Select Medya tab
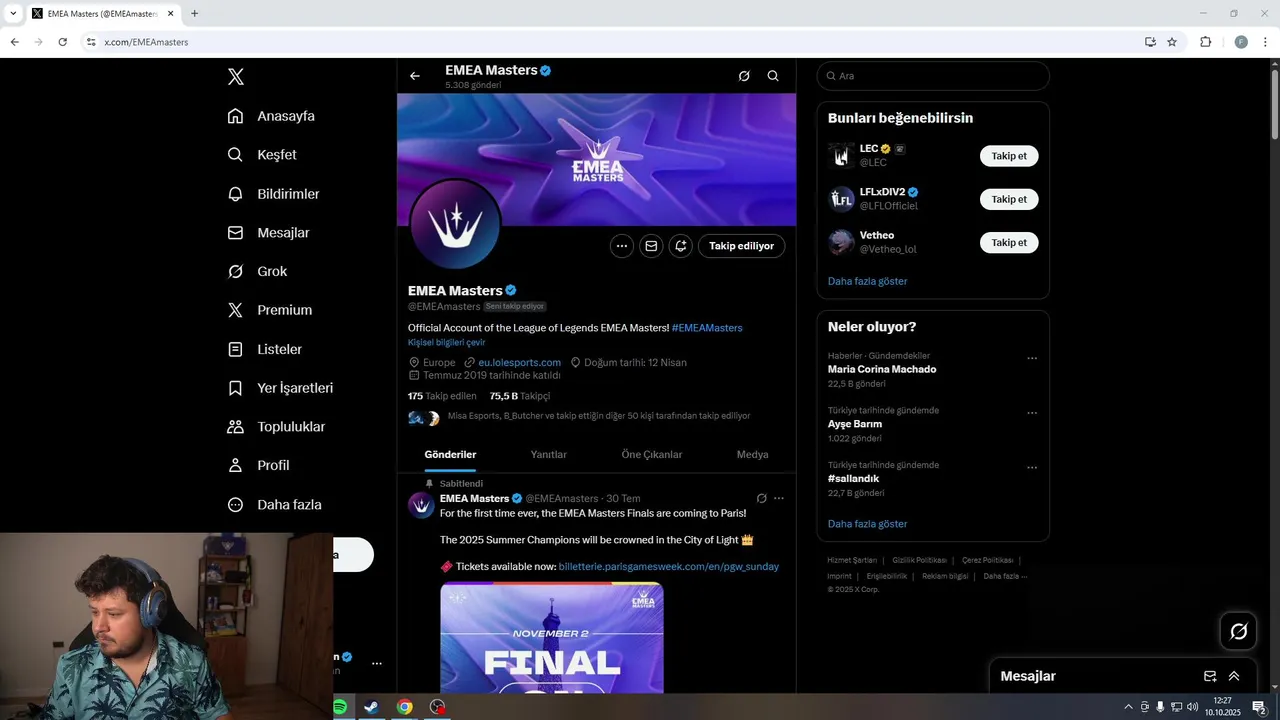The image size is (1280, 720). coord(752,455)
